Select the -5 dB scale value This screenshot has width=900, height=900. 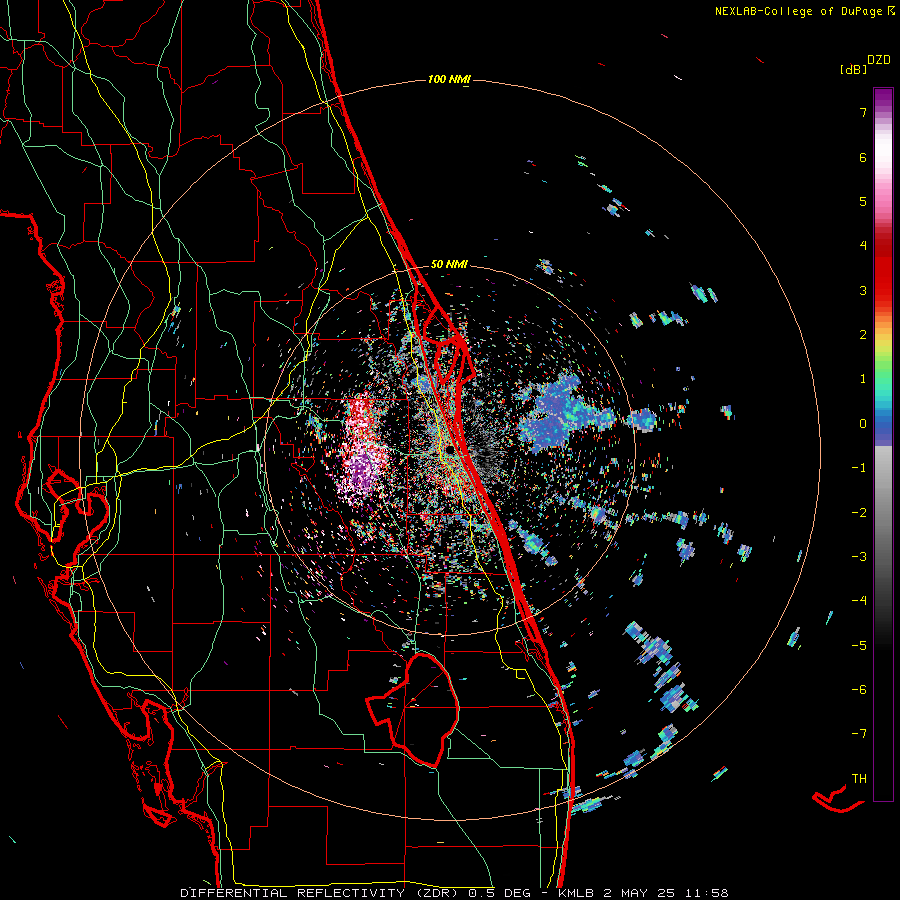(x=859, y=645)
